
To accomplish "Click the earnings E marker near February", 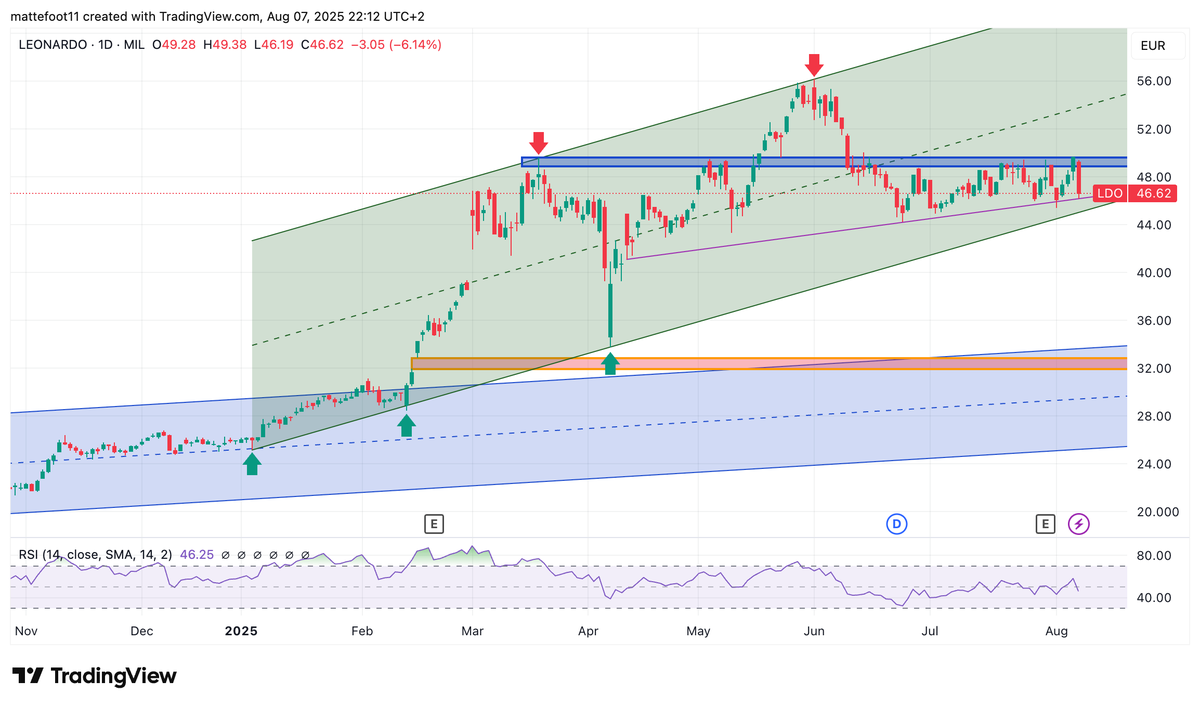I will (x=433, y=523).
